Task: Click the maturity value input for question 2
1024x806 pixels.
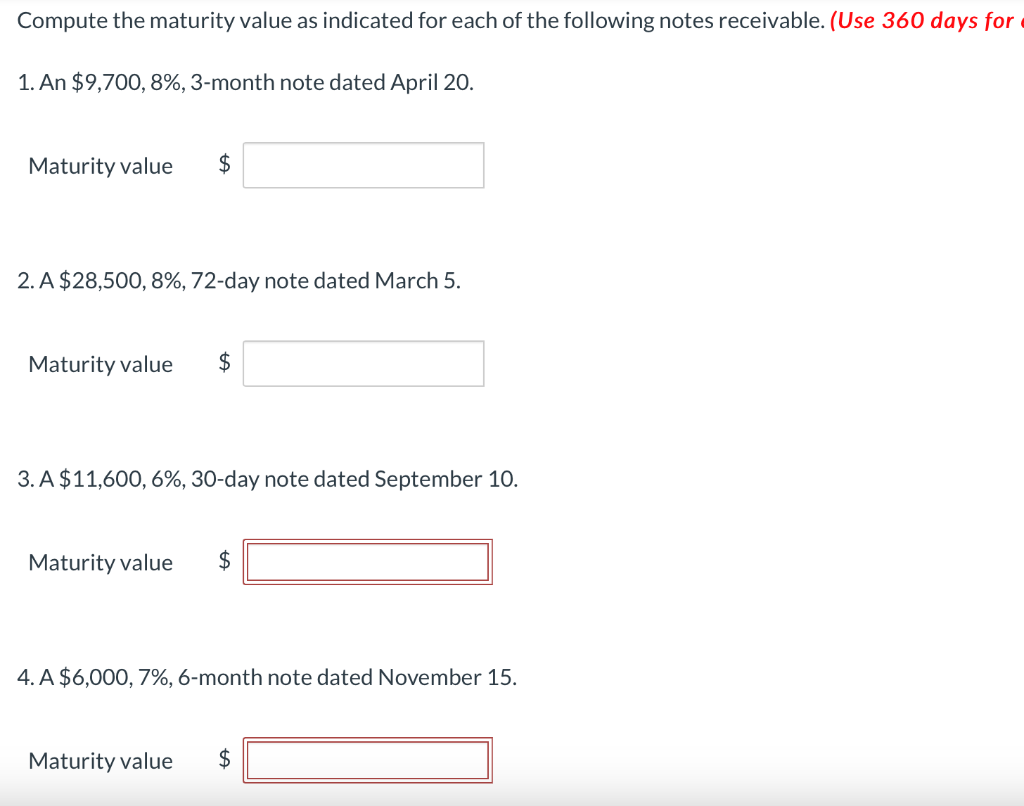Action: click(x=363, y=362)
